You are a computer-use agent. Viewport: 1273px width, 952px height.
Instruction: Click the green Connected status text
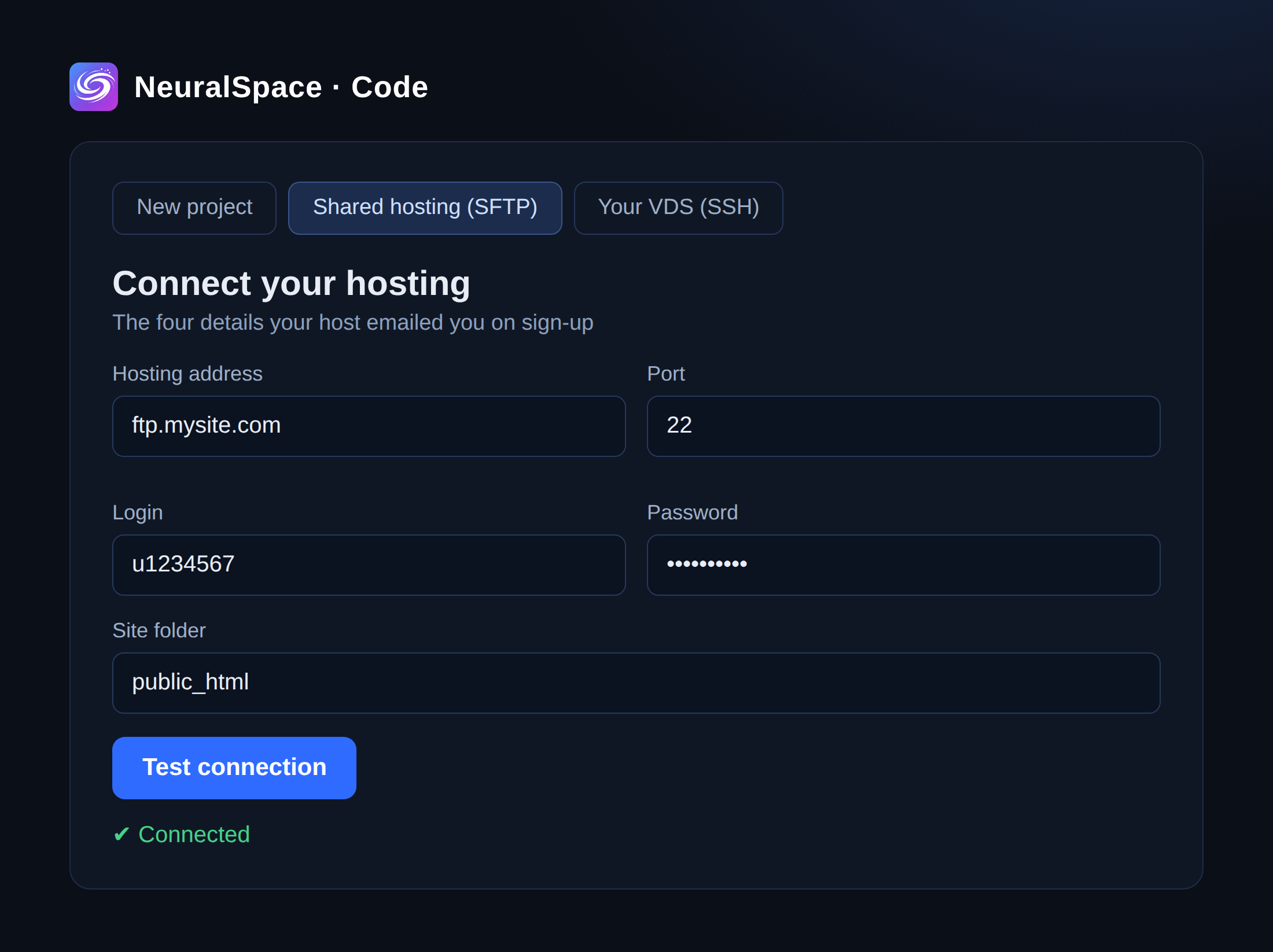182,835
